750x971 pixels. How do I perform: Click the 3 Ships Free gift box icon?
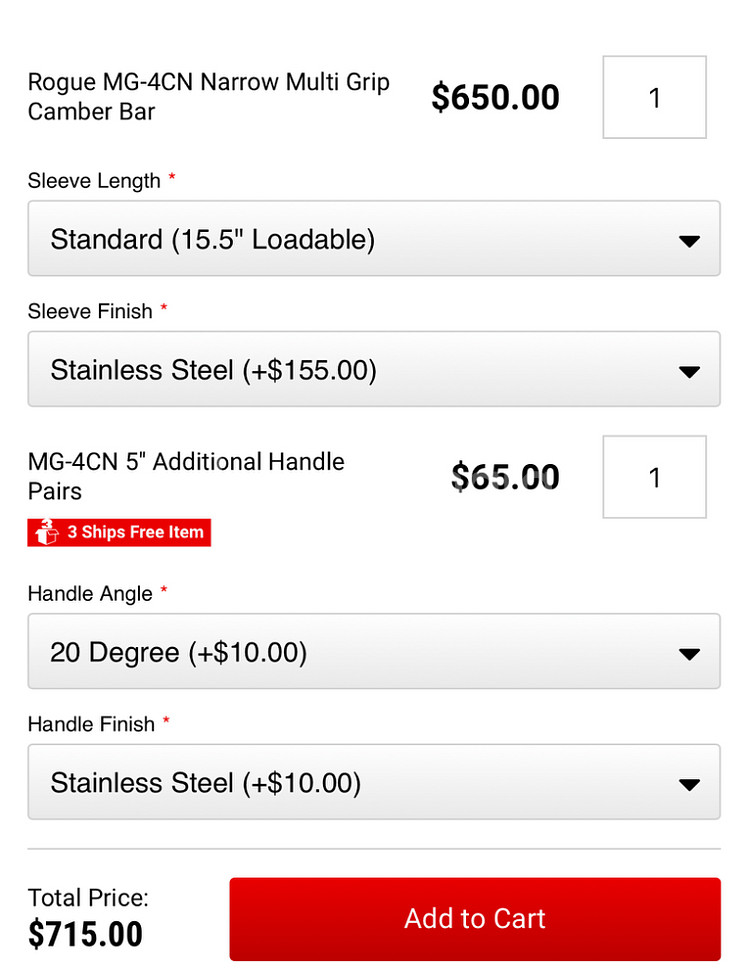coord(46,532)
